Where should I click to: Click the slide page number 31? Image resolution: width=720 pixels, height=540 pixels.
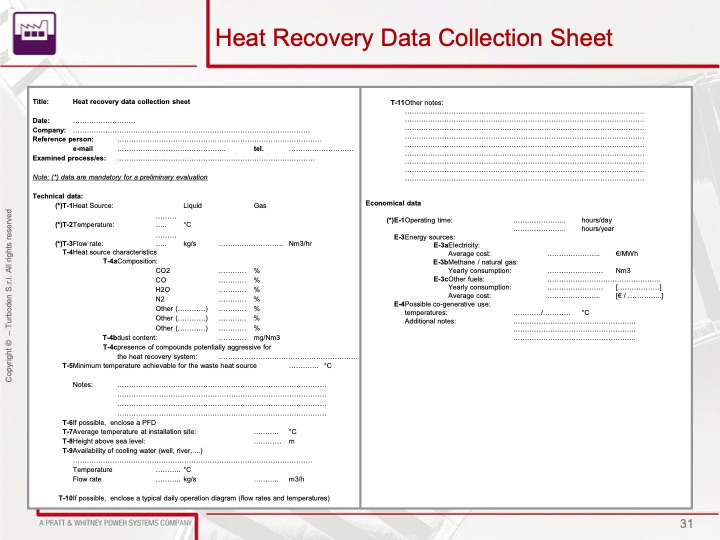click(x=686, y=524)
